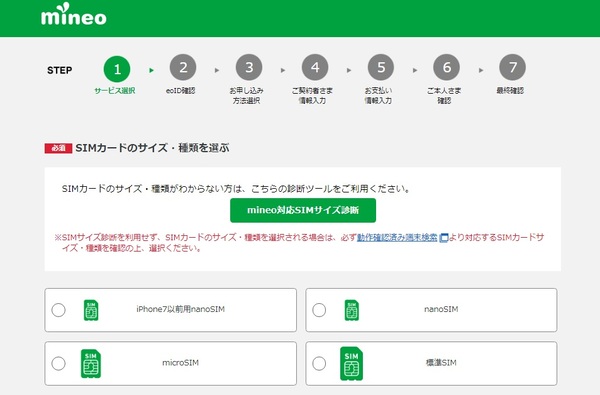This screenshot has height=395, width=600.
Task: Choose the 標準SIM radio button
Action: 319,363
